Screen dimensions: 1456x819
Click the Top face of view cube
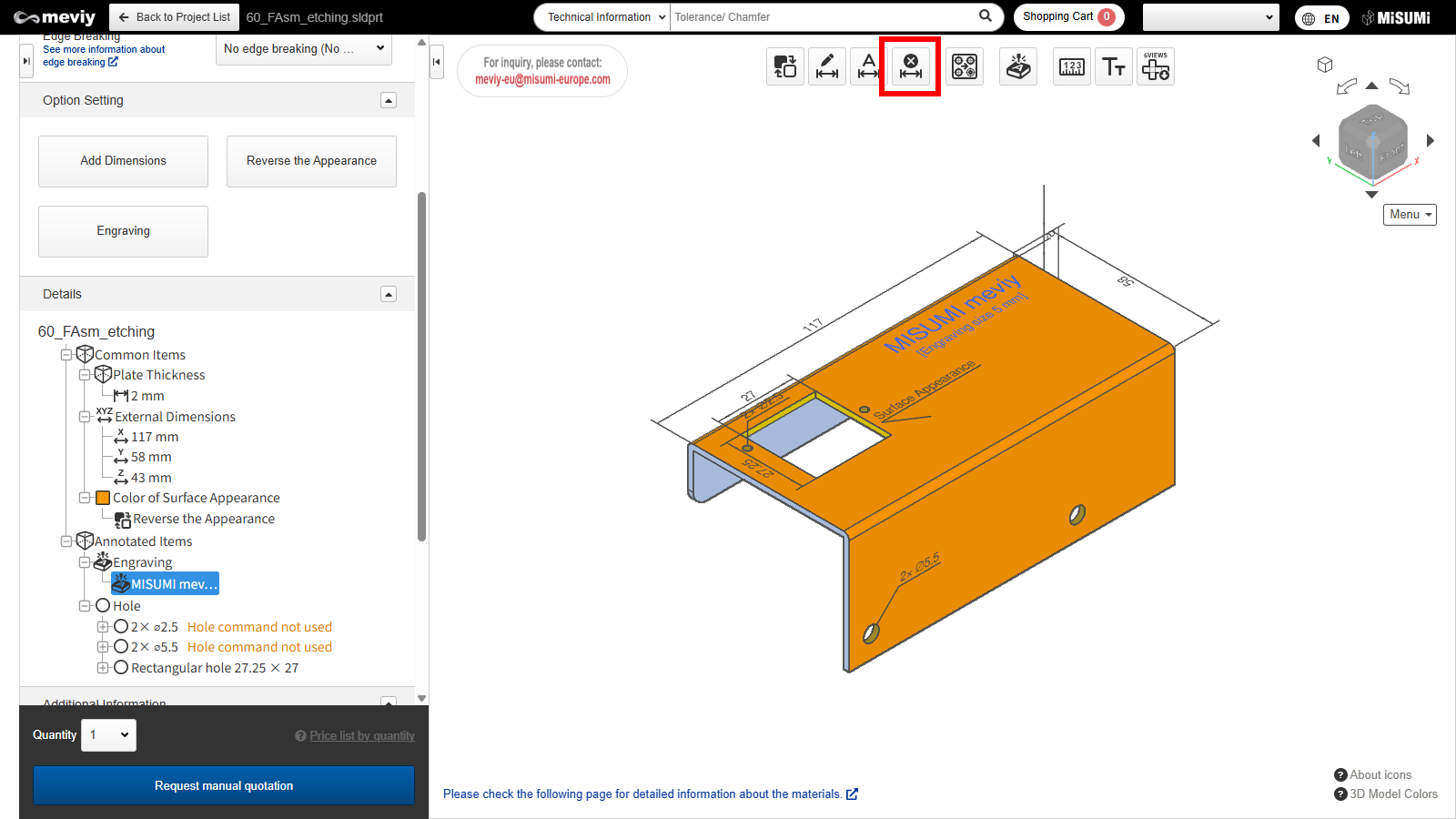point(1371,119)
